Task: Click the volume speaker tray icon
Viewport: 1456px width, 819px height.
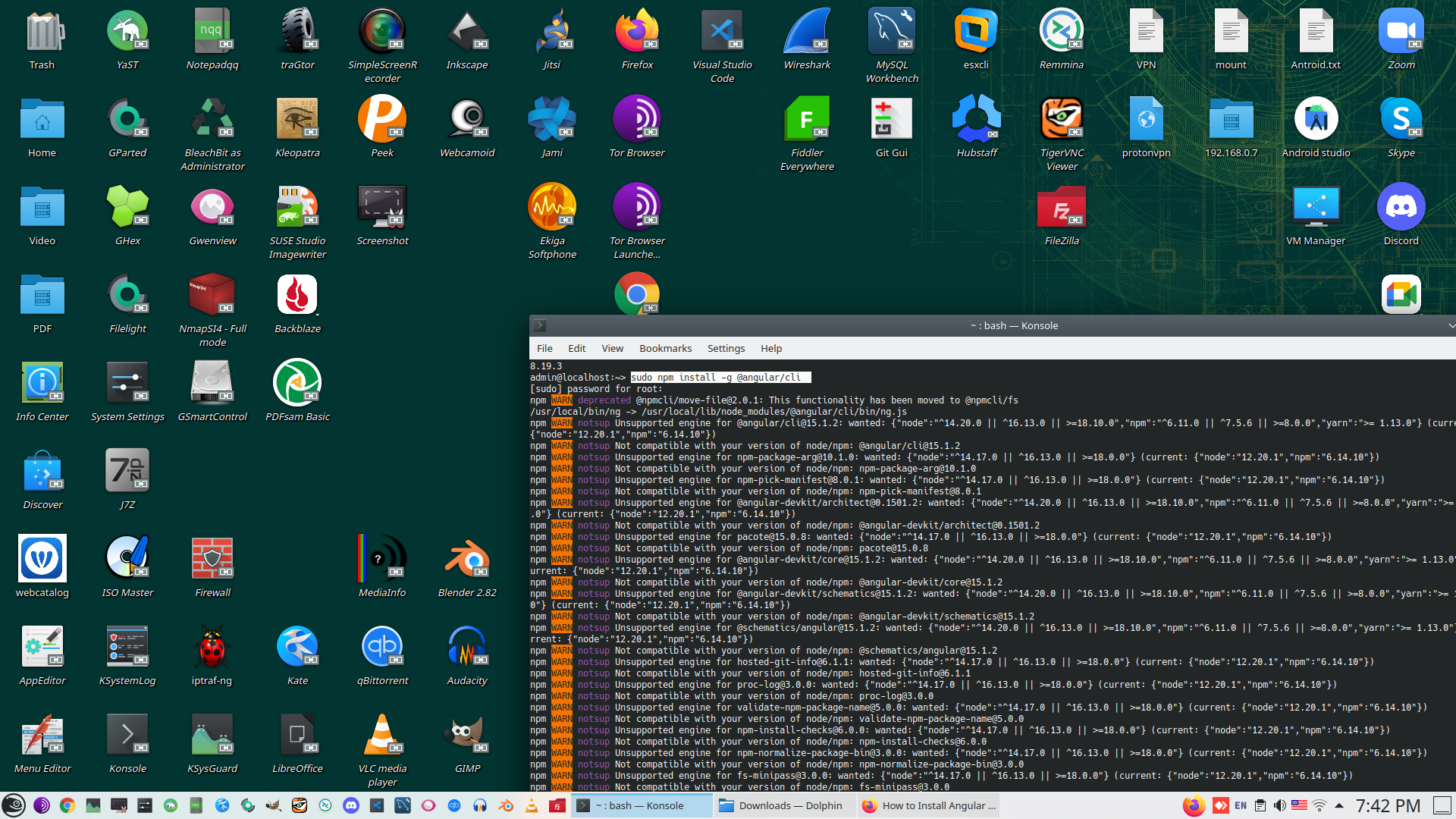Action: pyautogui.click(x=1279, y=805)
